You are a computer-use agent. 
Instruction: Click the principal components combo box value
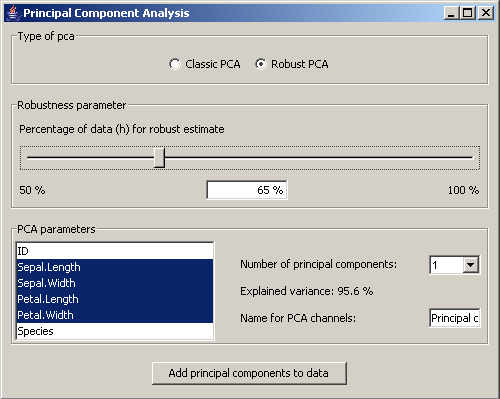click(447, 265)
